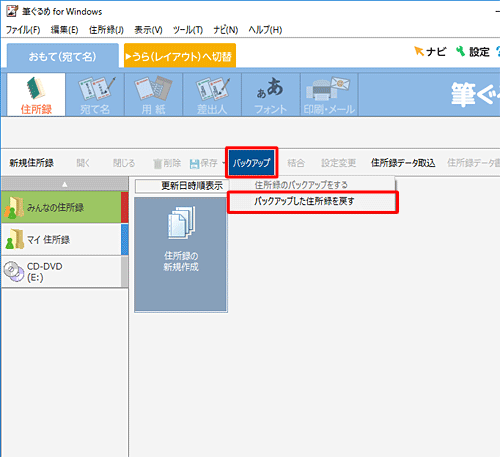Open the 表示(V) menu
Viewport: 500px width, 457px height.
148,30
